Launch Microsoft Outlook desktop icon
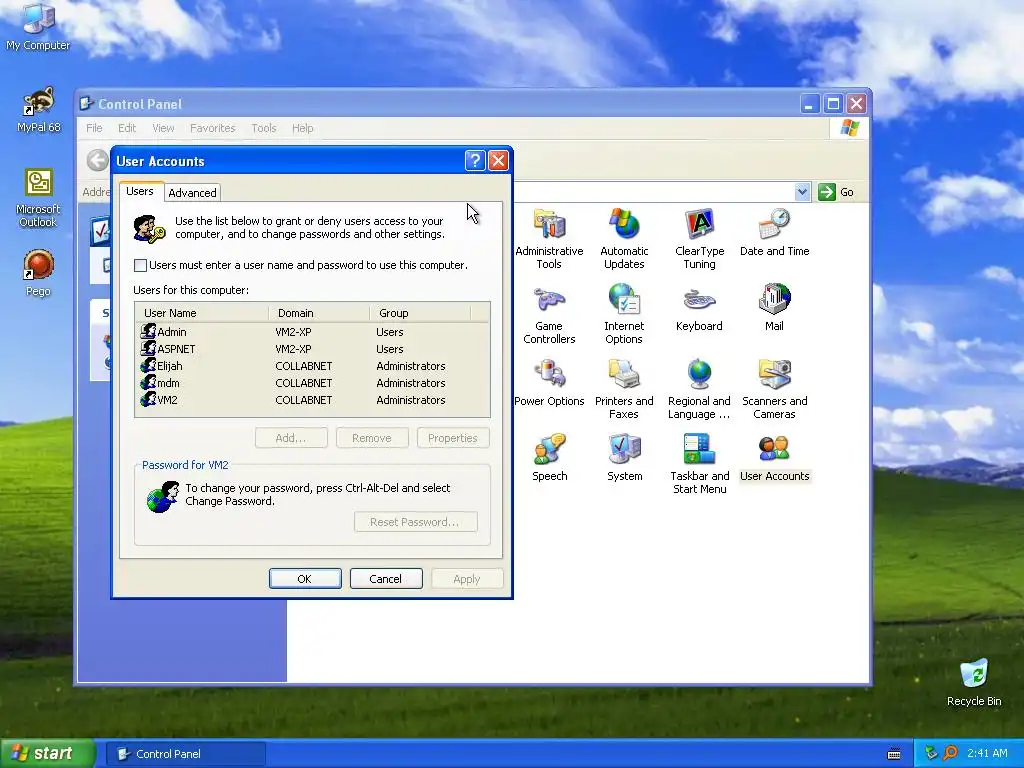This screenshot has width=1024, height=768. click(38, 199)
